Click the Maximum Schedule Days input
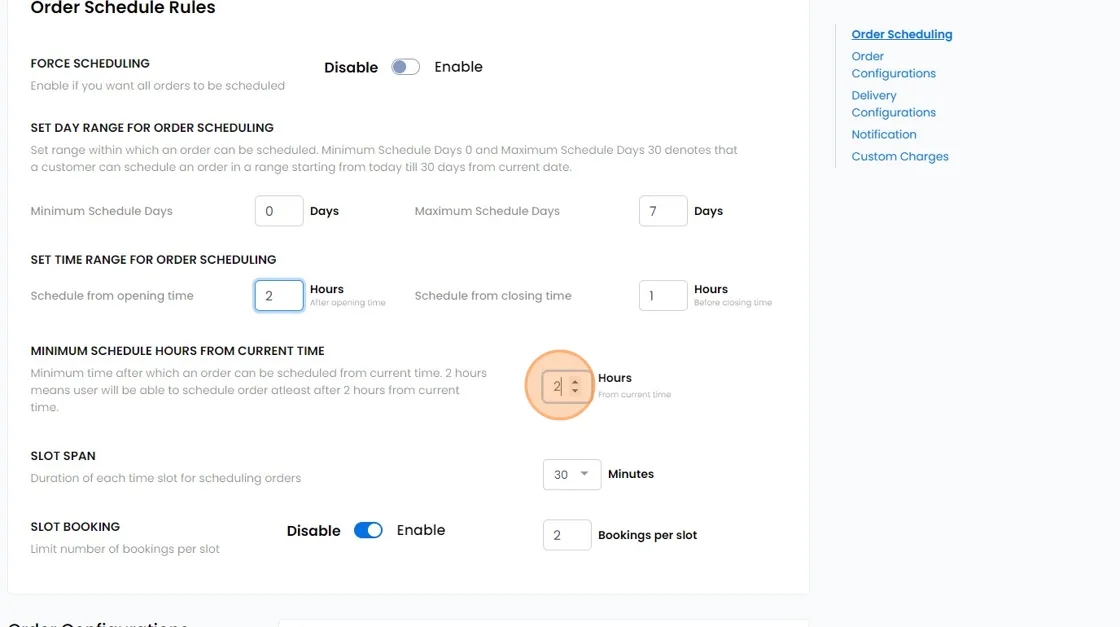Image resolution: width=1120 pixels, height=627 pixels. click(662, 211)
